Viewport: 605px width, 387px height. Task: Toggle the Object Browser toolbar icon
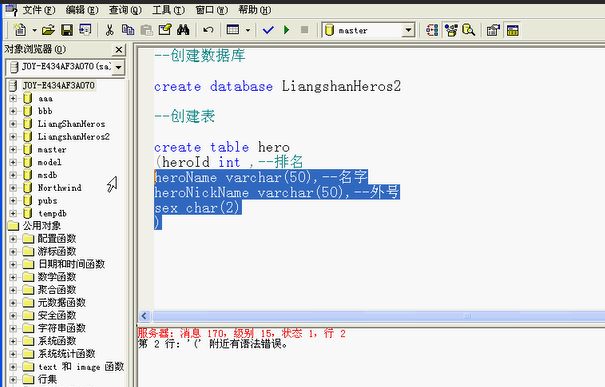(450, 30)
